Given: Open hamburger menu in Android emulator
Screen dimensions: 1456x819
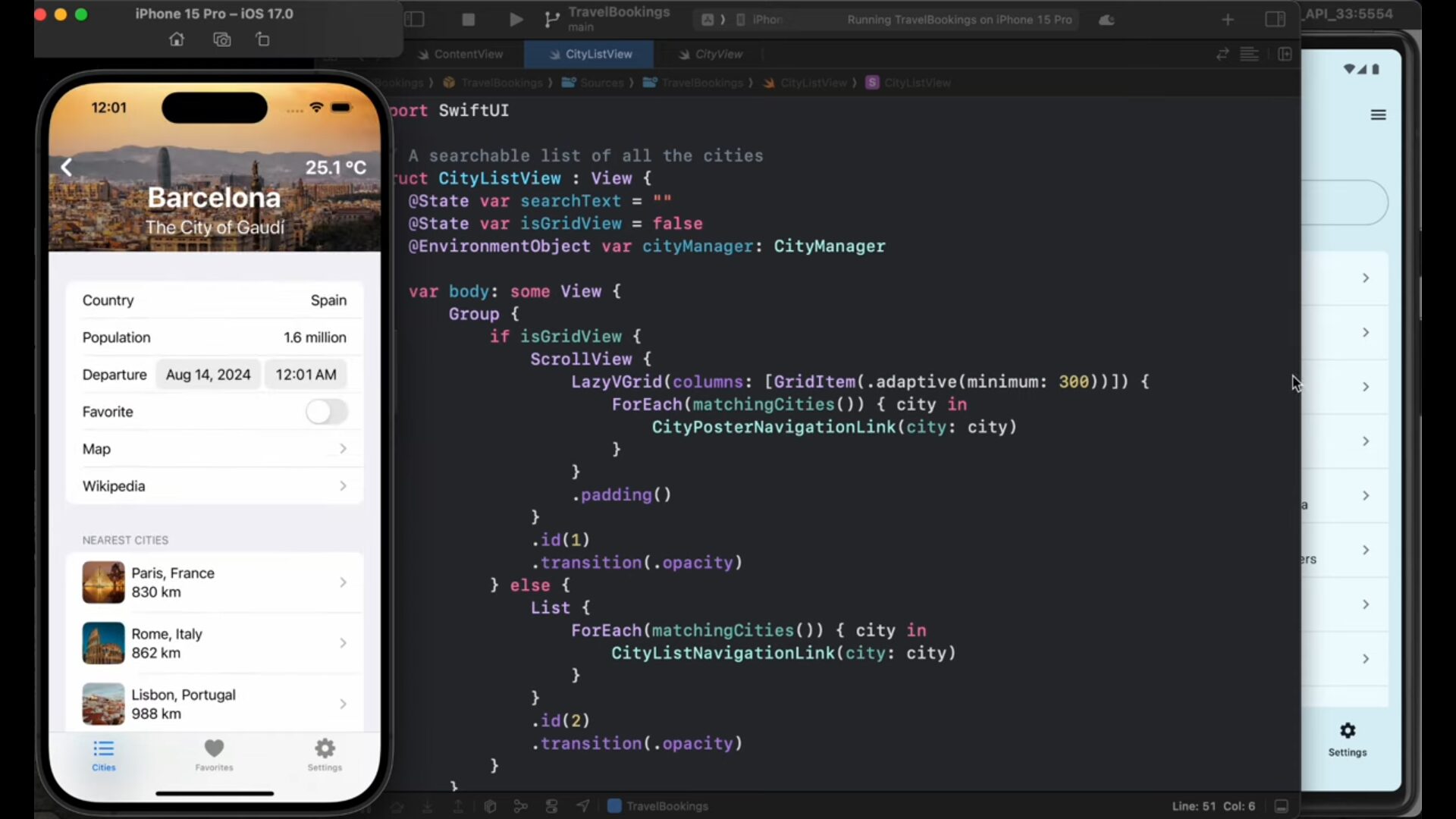Looking at the screenshot, I should tap(1379, 115).
